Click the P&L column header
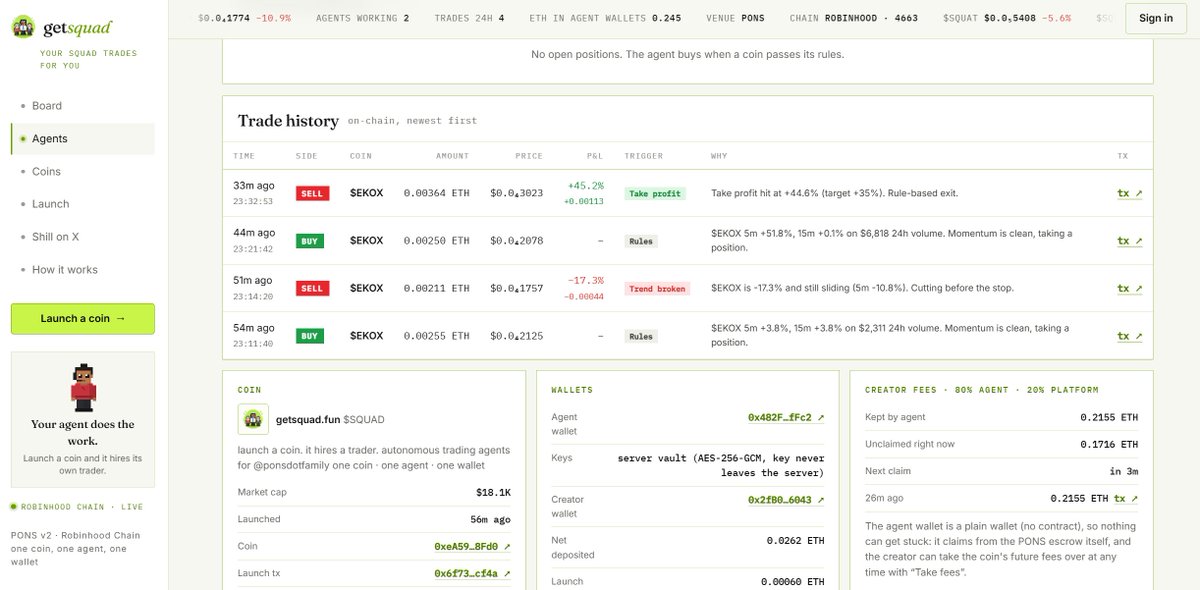 coord(594,157)
